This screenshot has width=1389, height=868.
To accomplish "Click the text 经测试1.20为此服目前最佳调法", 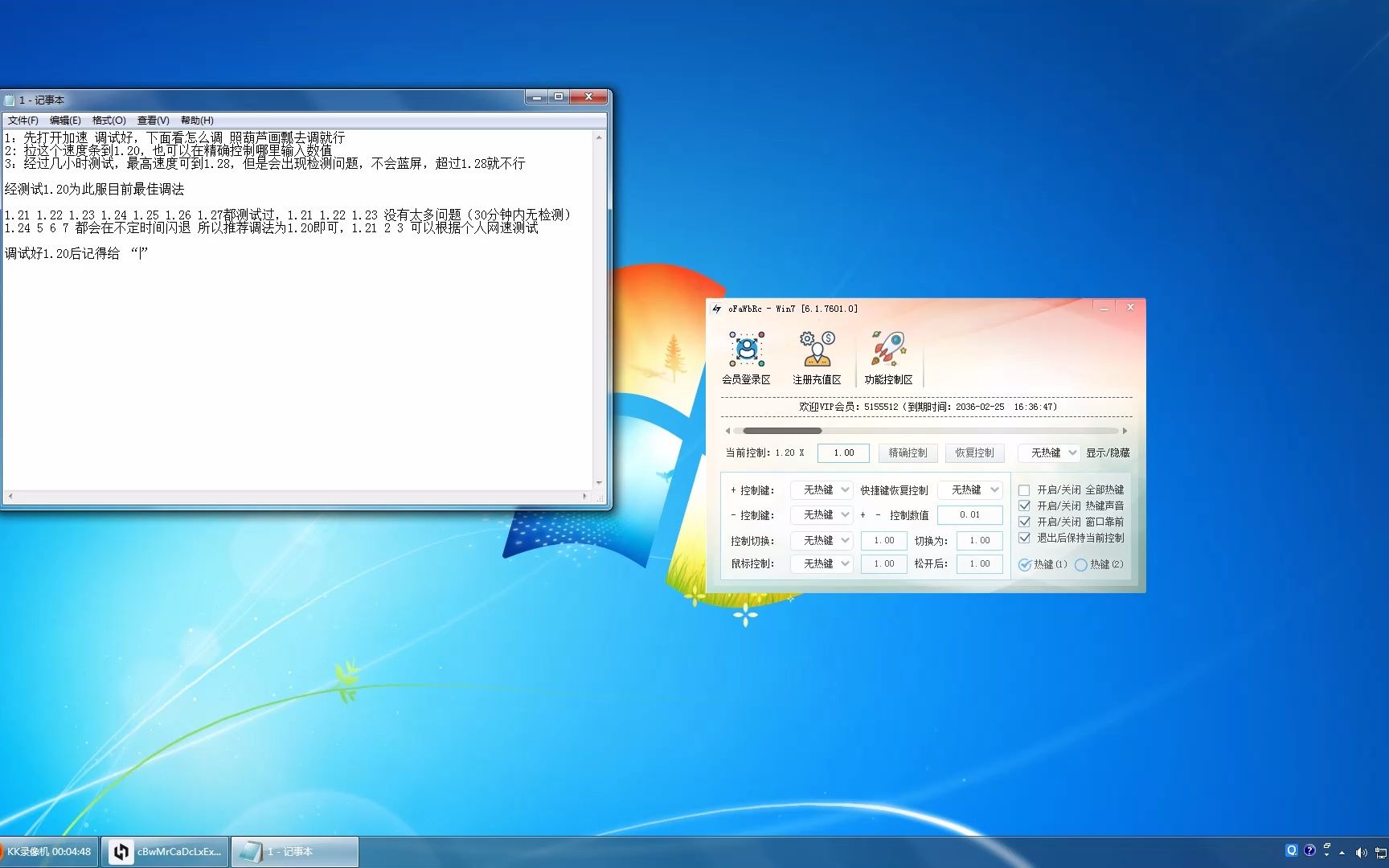I will click(94, 190).
